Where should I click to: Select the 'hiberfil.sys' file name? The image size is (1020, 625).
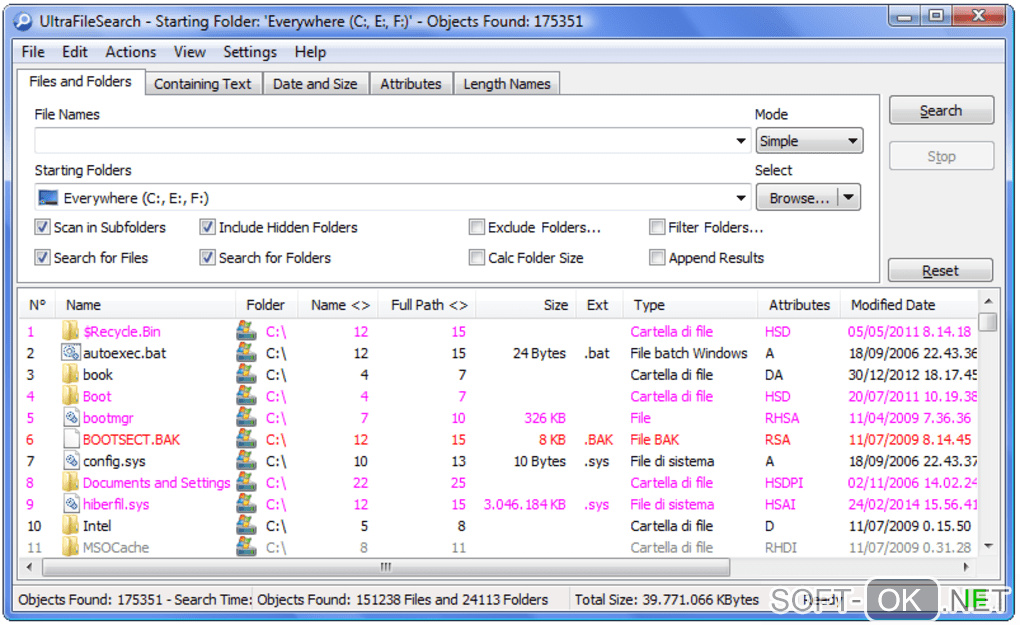pos(116,504)
